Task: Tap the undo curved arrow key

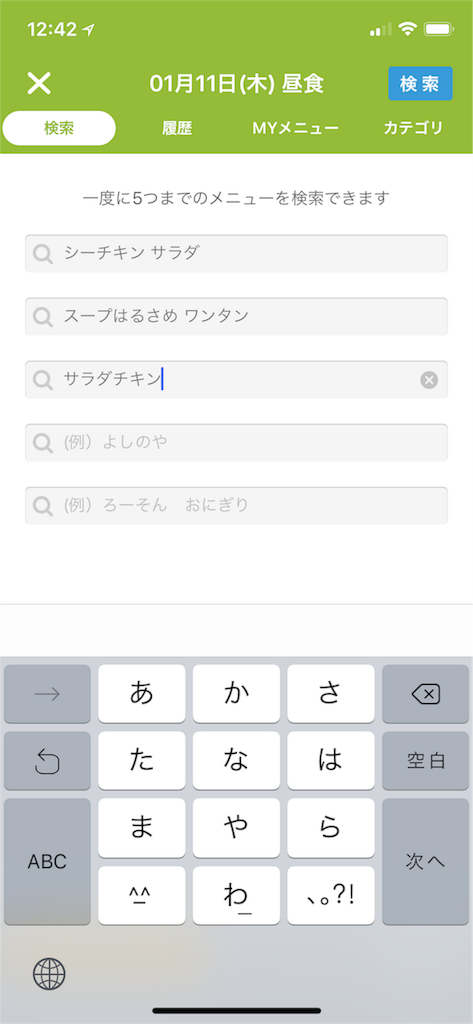Action: 47,761
